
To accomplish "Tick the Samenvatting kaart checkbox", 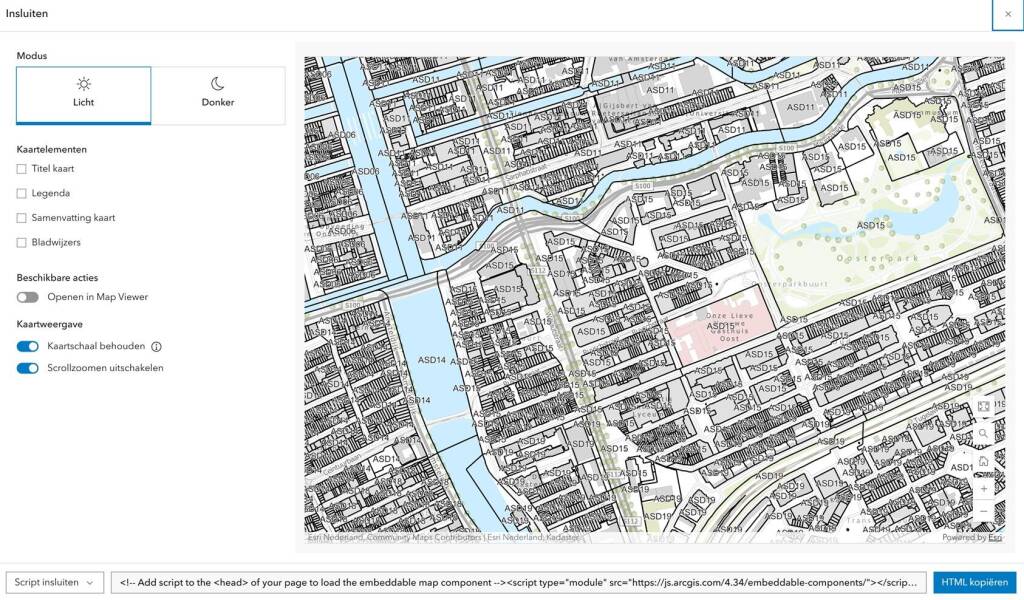I will pos(22,218).
